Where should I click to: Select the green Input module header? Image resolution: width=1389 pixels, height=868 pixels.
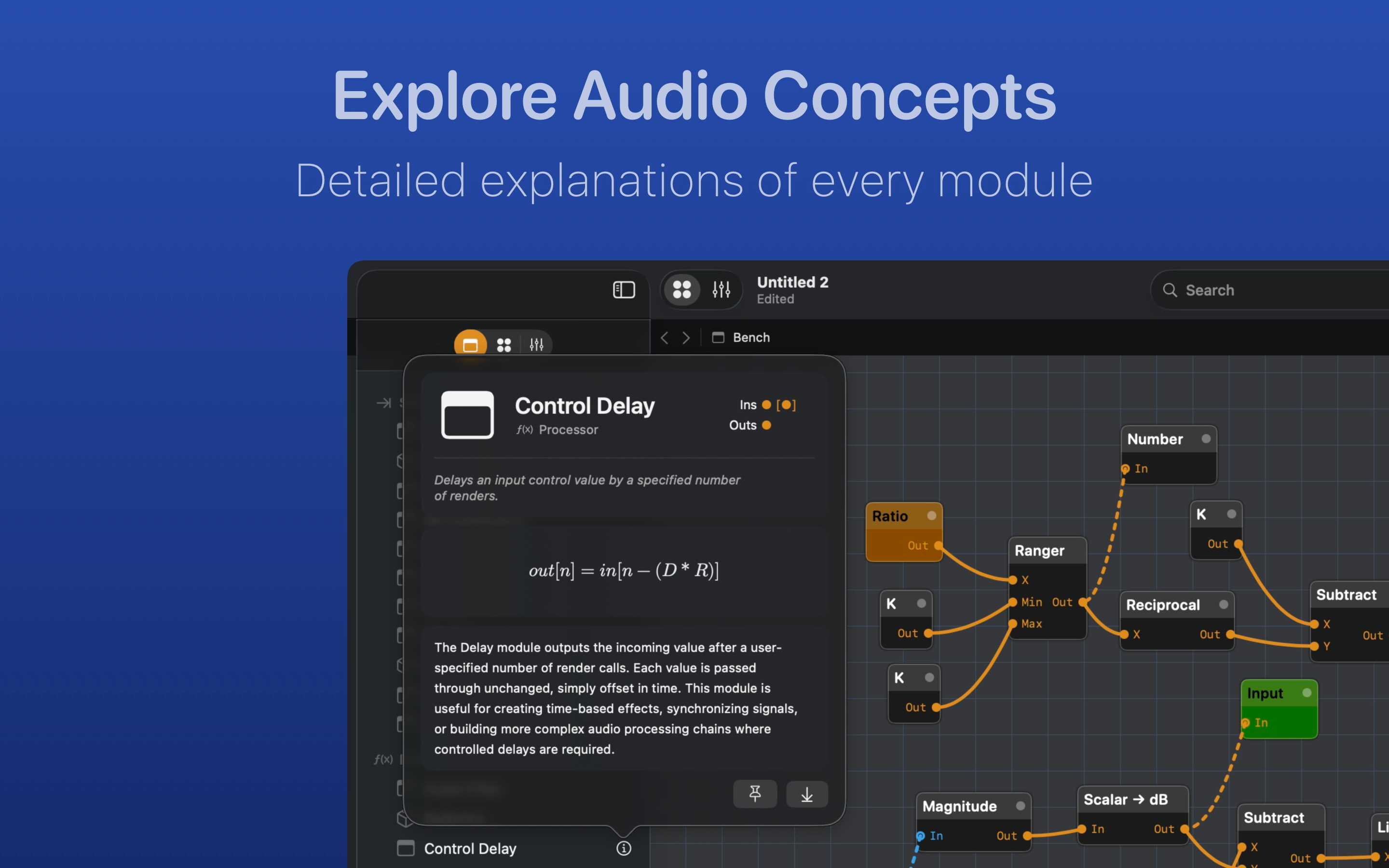(1266, 693)
